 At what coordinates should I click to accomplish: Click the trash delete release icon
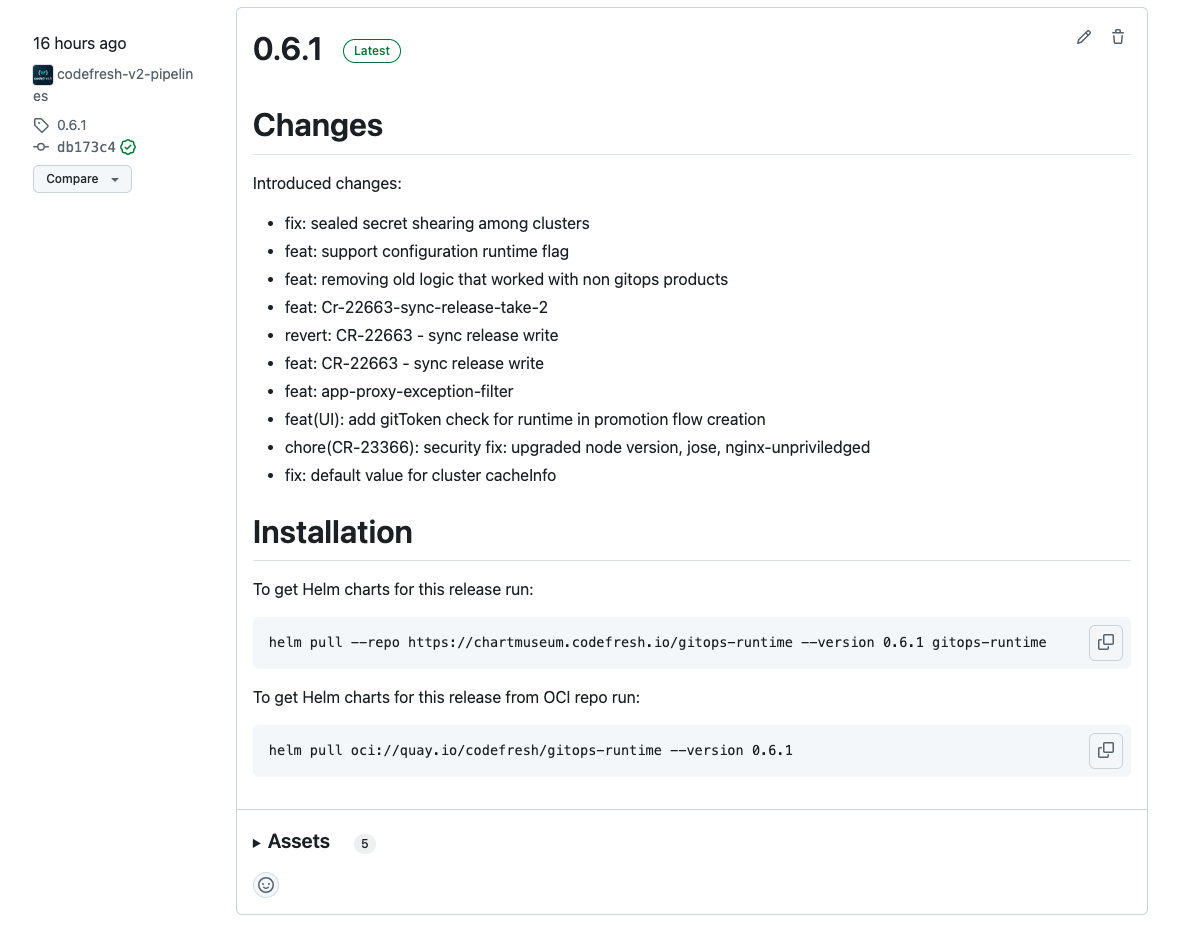(x=1118, y=37)
